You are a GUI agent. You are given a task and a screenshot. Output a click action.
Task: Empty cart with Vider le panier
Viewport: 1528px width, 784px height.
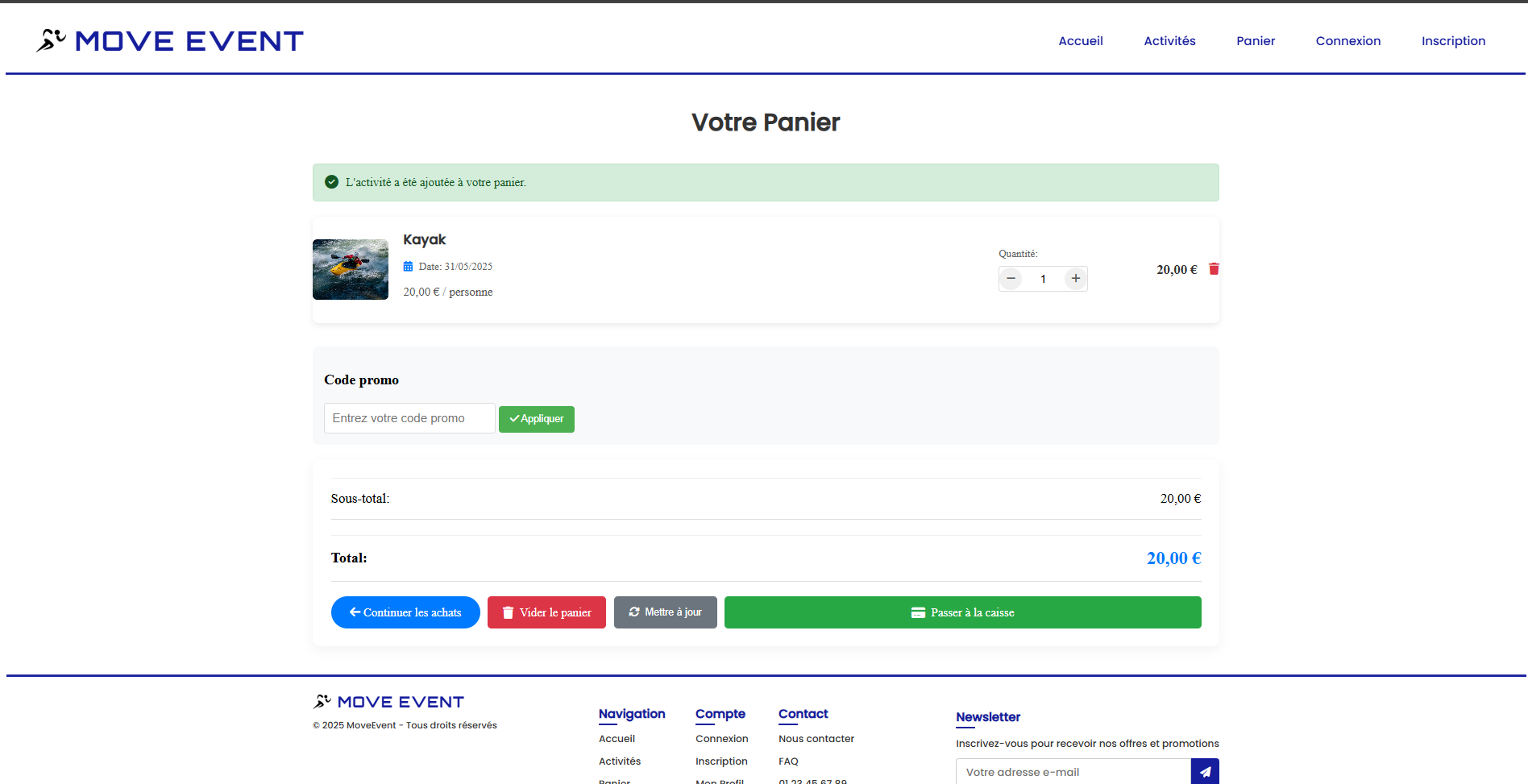click(546, 612)
